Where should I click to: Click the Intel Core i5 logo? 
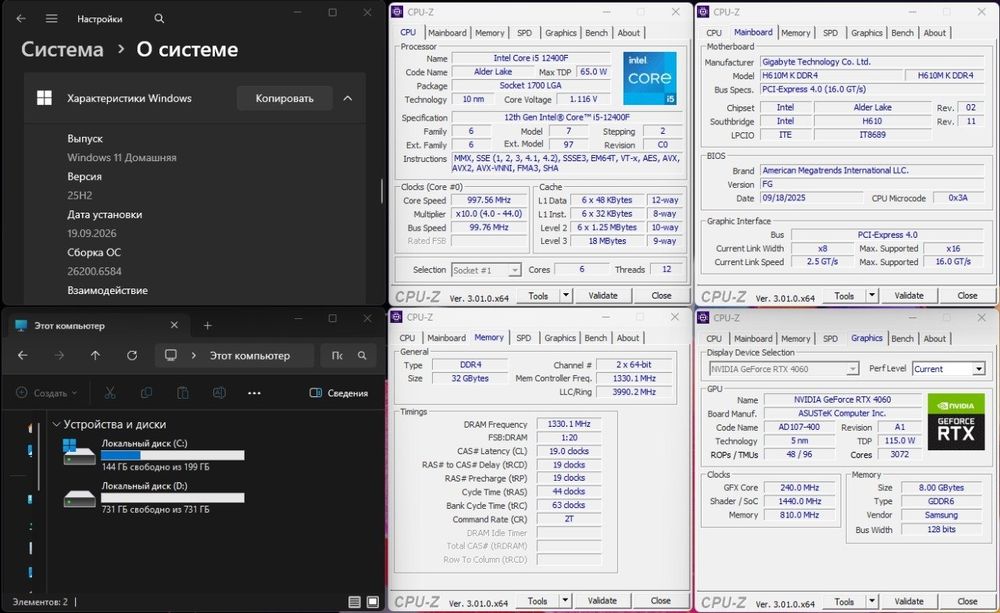[649, 78]
